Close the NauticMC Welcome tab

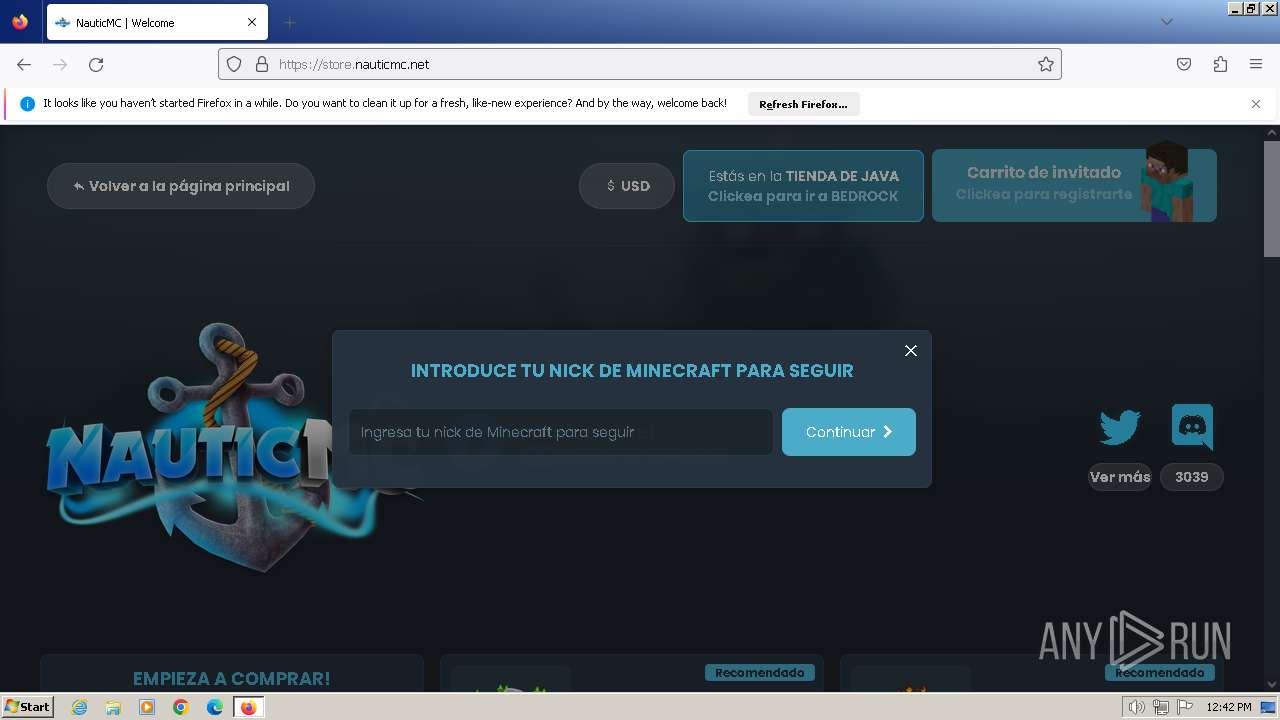(252, 22)
